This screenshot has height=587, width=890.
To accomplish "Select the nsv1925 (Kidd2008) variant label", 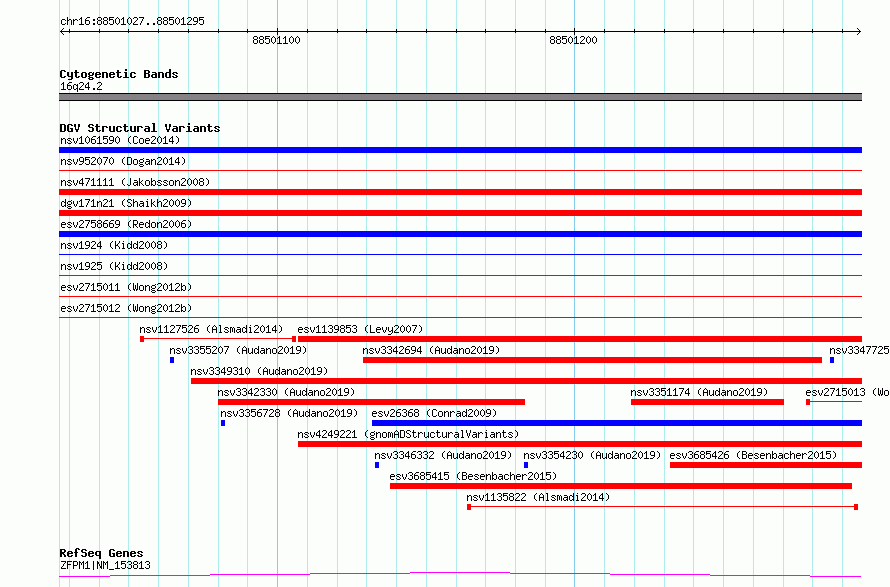I will click(114, 266).
